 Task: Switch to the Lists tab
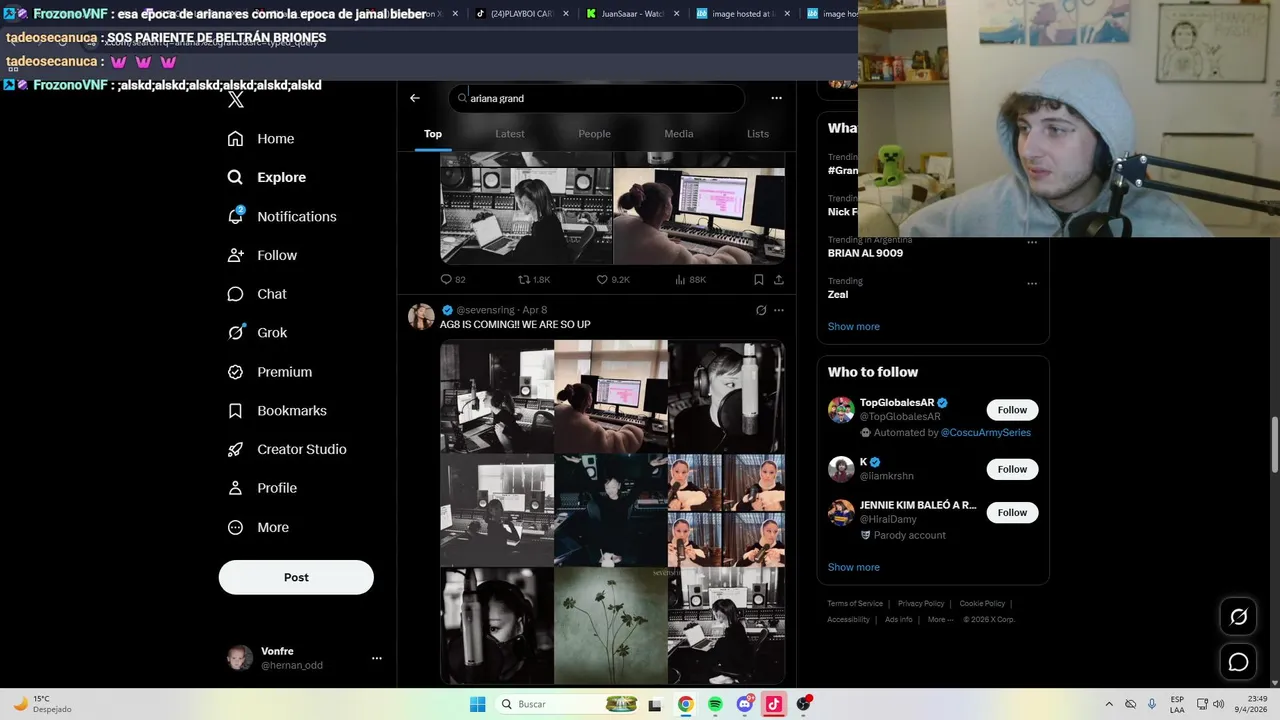click(758, 134)
